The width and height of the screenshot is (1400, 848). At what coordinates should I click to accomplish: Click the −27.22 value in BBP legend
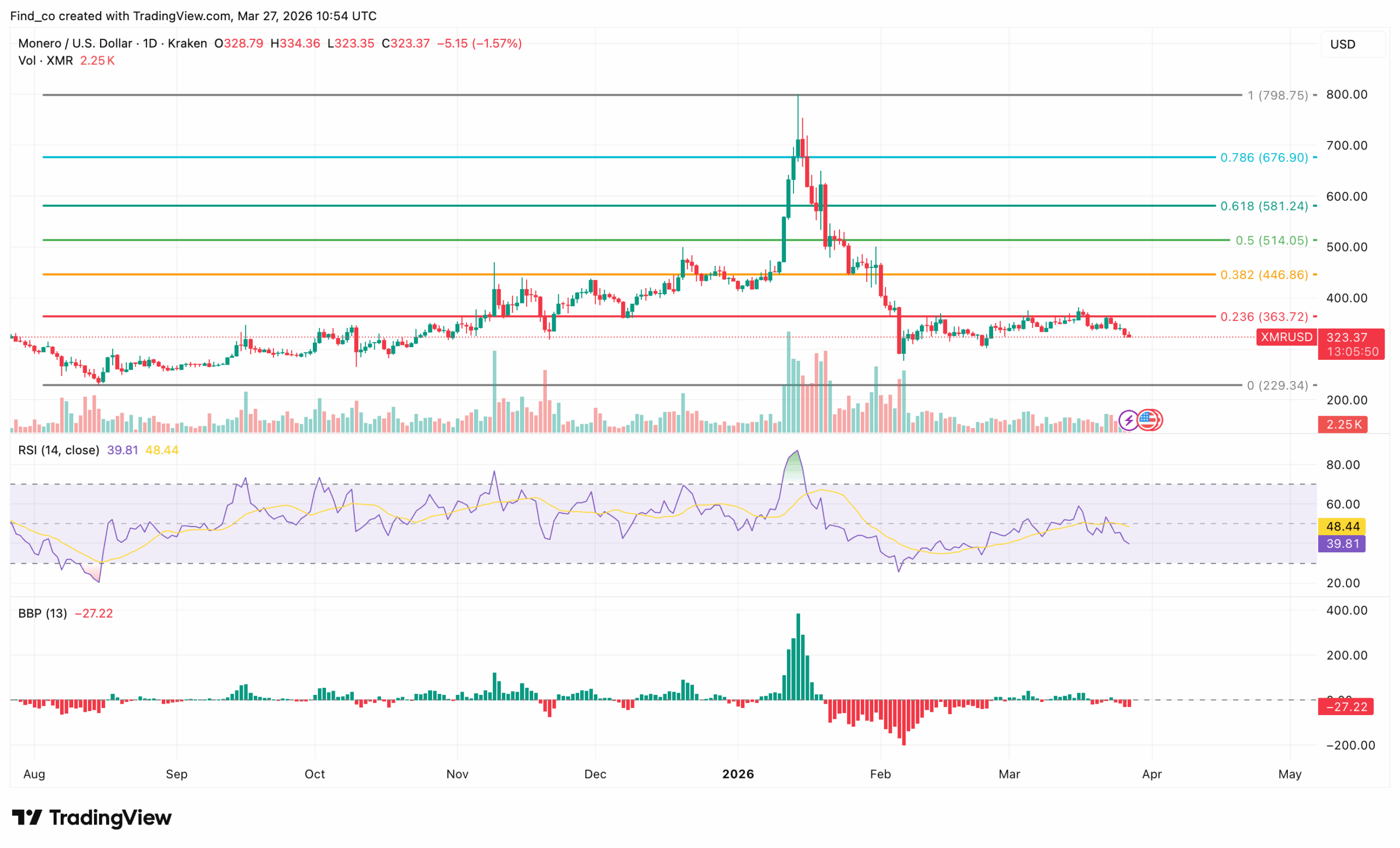pyautogui.click(x=94, y=613)
